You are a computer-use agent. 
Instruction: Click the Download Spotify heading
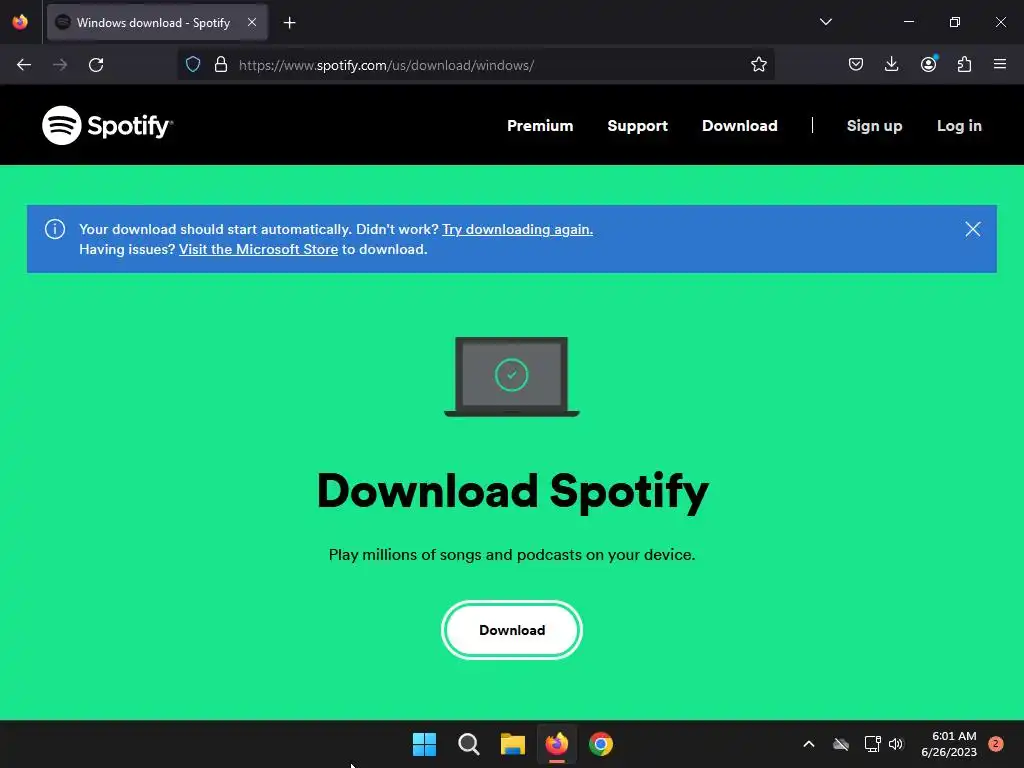[x=513, y=492]
